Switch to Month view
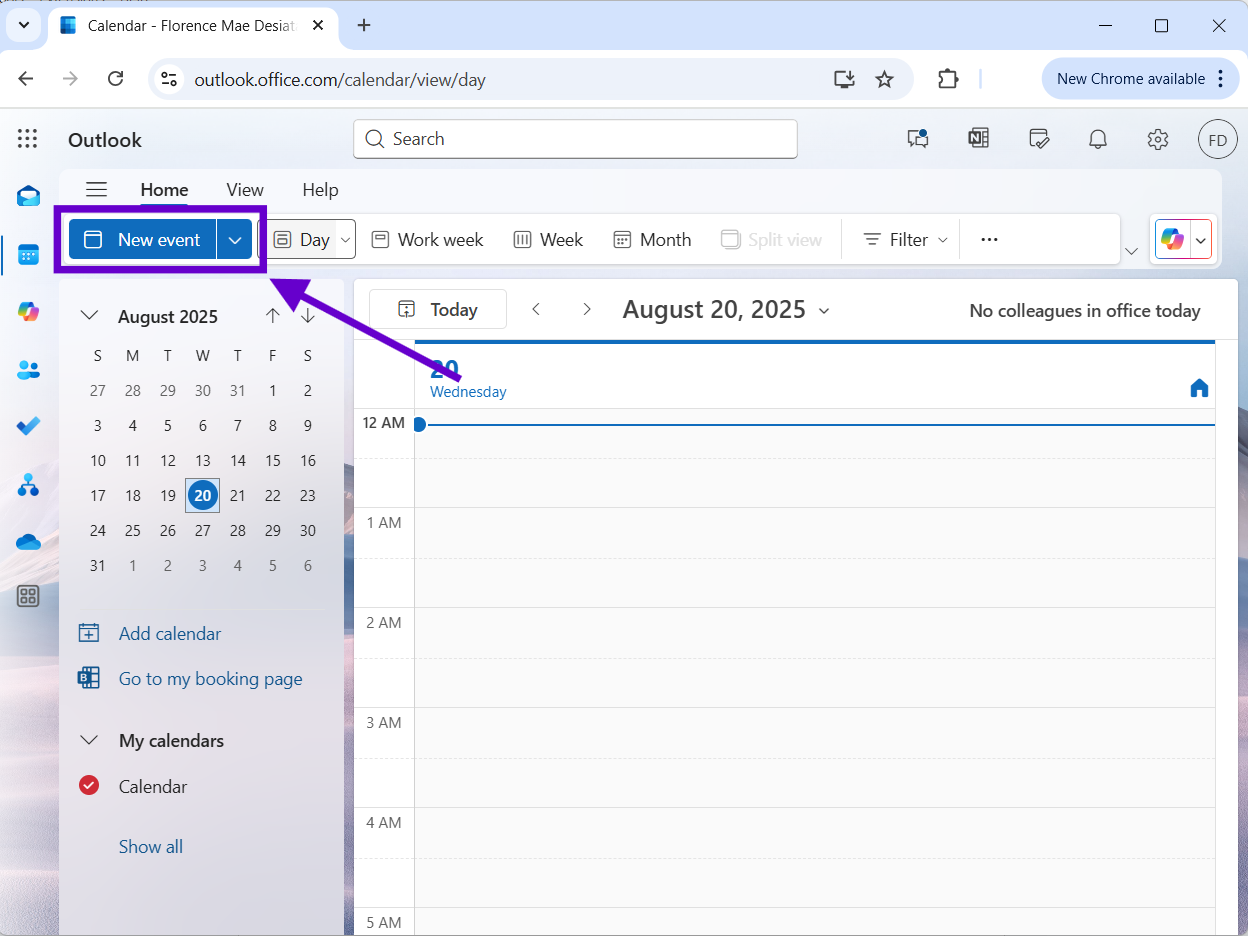 (x=652, y=240)
